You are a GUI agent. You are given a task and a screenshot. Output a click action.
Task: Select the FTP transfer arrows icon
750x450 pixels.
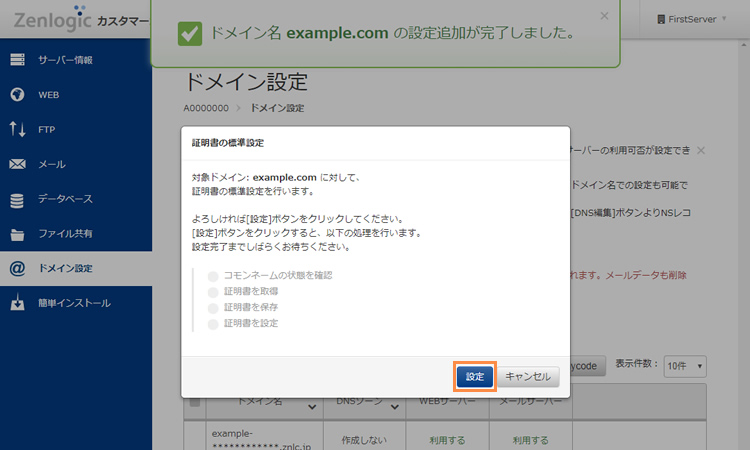tap(17, 129)
